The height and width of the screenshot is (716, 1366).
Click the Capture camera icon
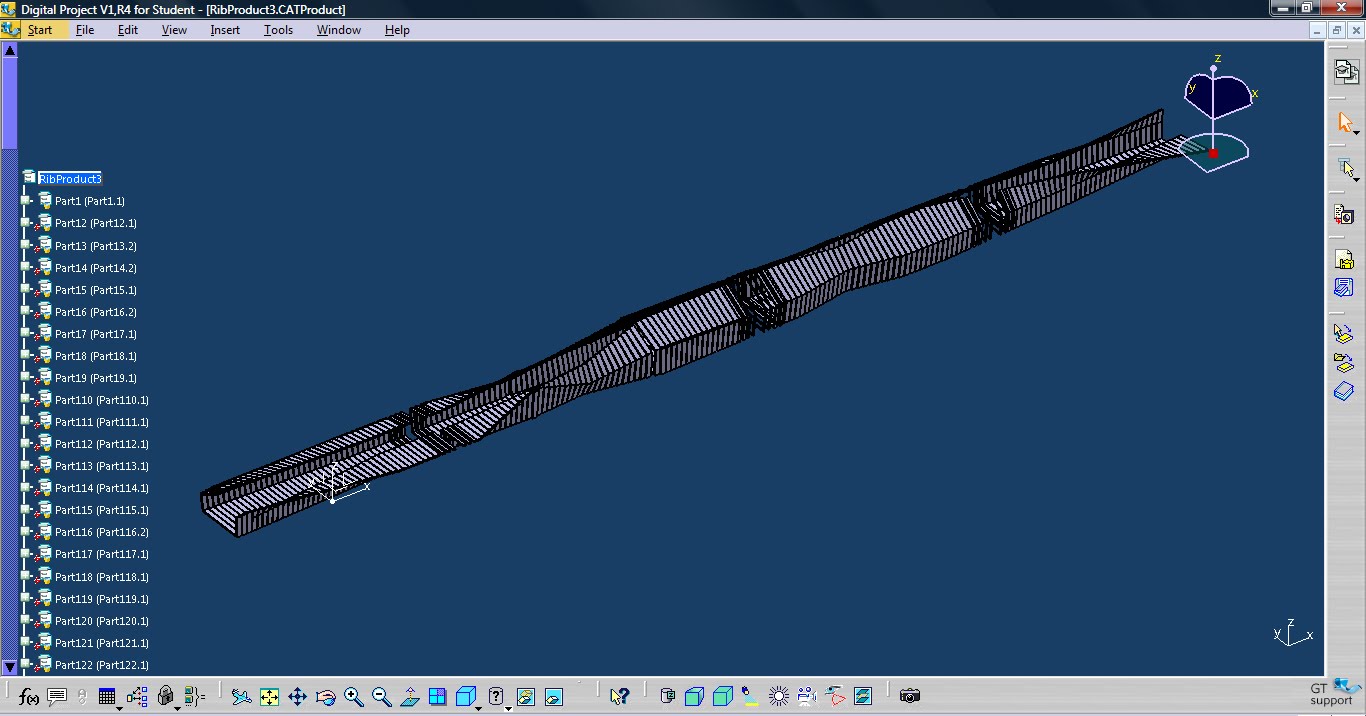click(909, 696)
